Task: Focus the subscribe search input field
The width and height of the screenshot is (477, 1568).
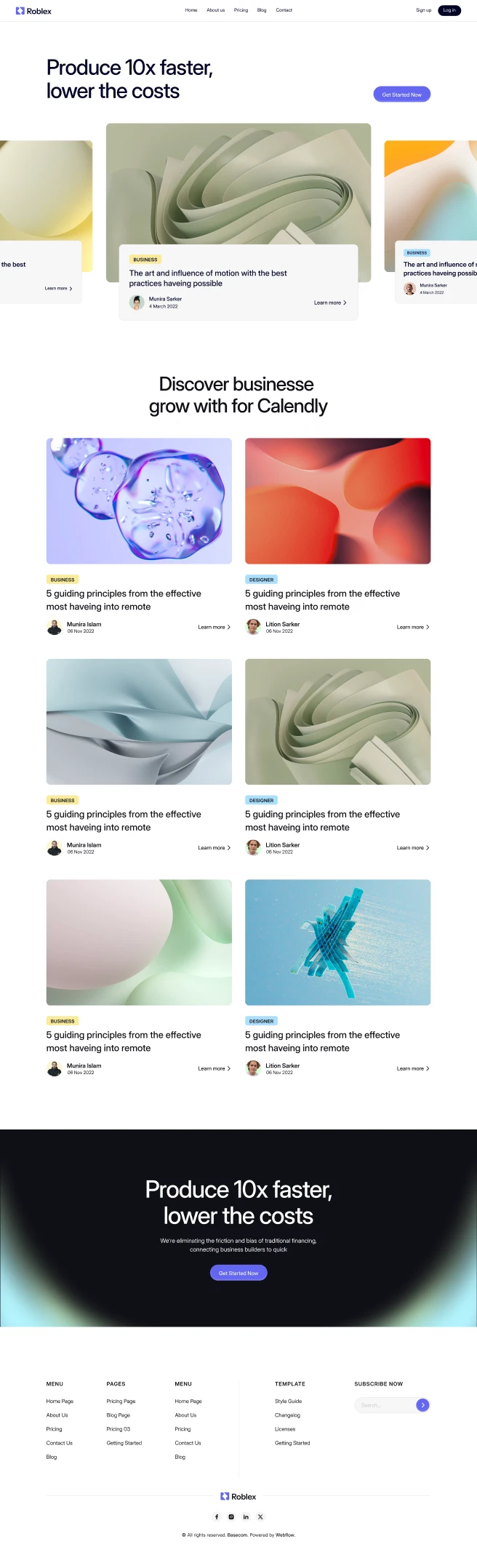Action: 385,1405
